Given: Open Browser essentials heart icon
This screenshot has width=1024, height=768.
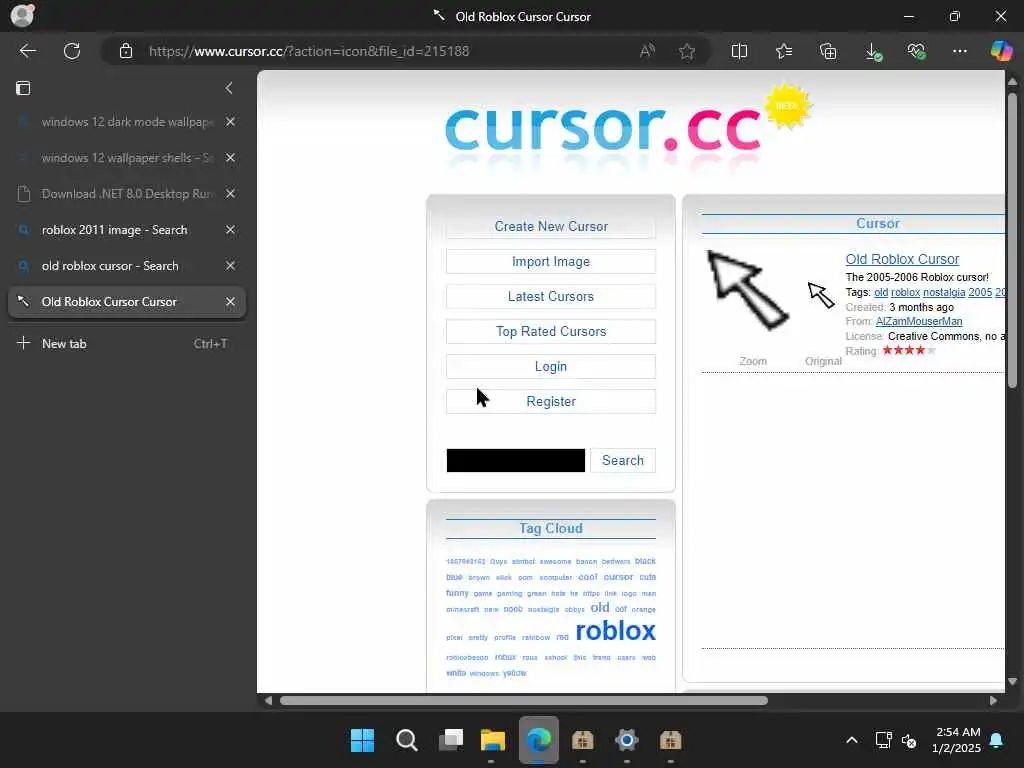Looking at the screenshot, I should (916, 51).
